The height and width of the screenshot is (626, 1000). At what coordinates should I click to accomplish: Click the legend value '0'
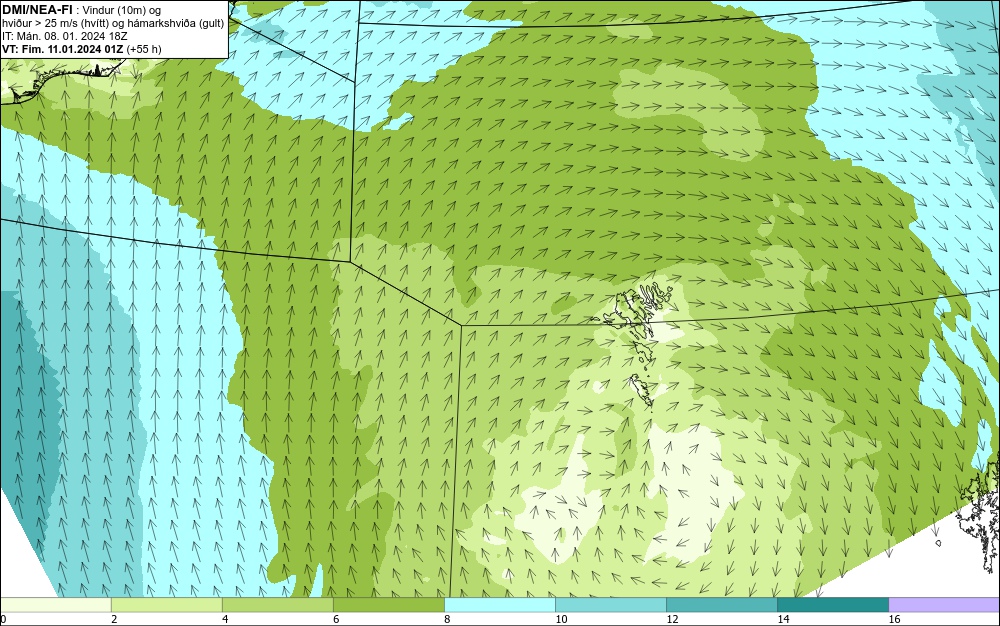pyautogui.click(x=3, y=619)
